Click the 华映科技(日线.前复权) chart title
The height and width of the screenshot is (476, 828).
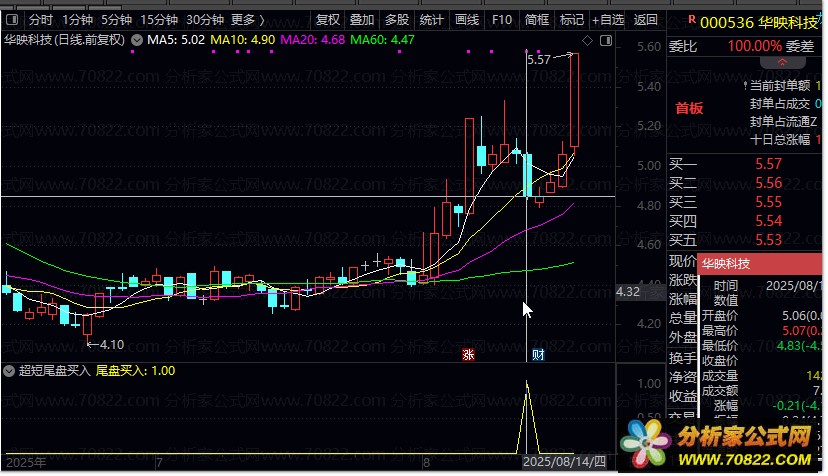(64, 40)
